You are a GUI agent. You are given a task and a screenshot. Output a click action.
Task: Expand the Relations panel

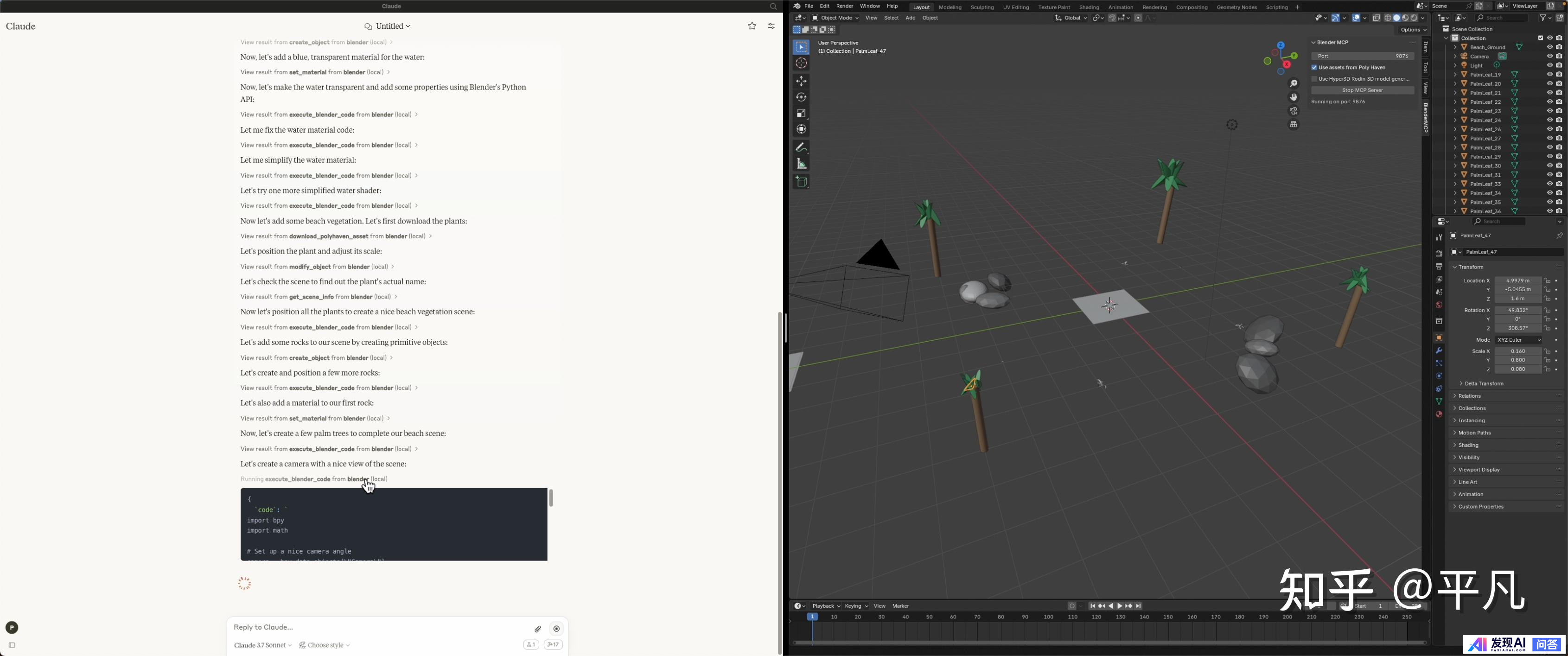[1469, 396]
